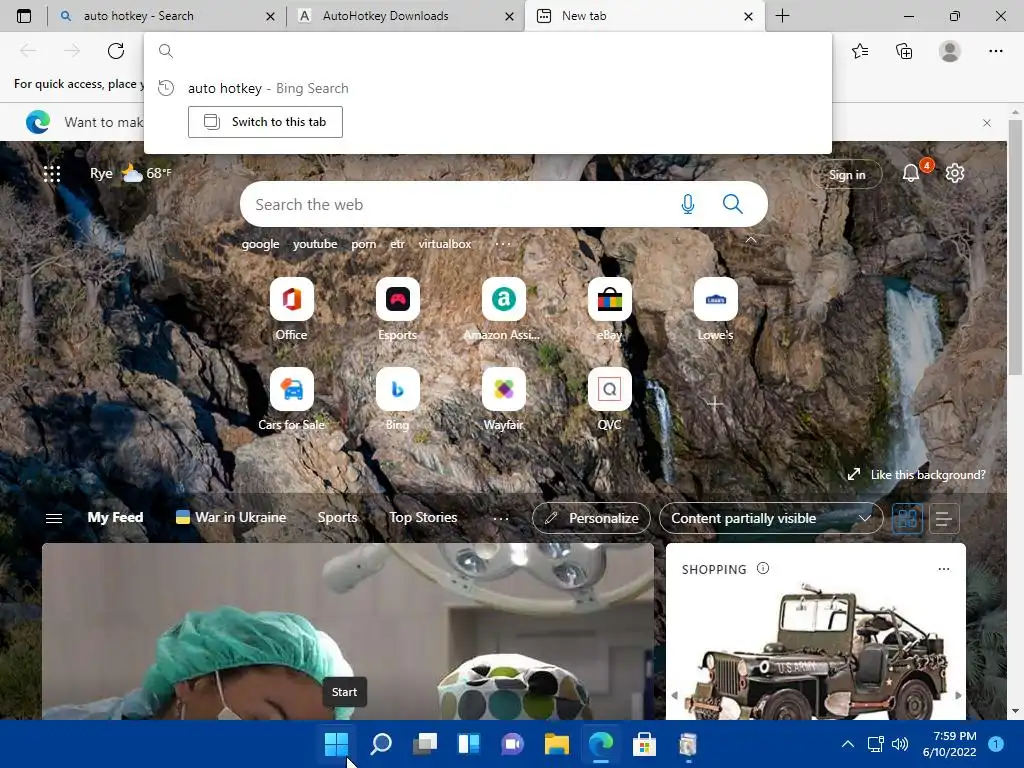
Task: Open Microsoft Store from taskbar
Action: (644, 744)
